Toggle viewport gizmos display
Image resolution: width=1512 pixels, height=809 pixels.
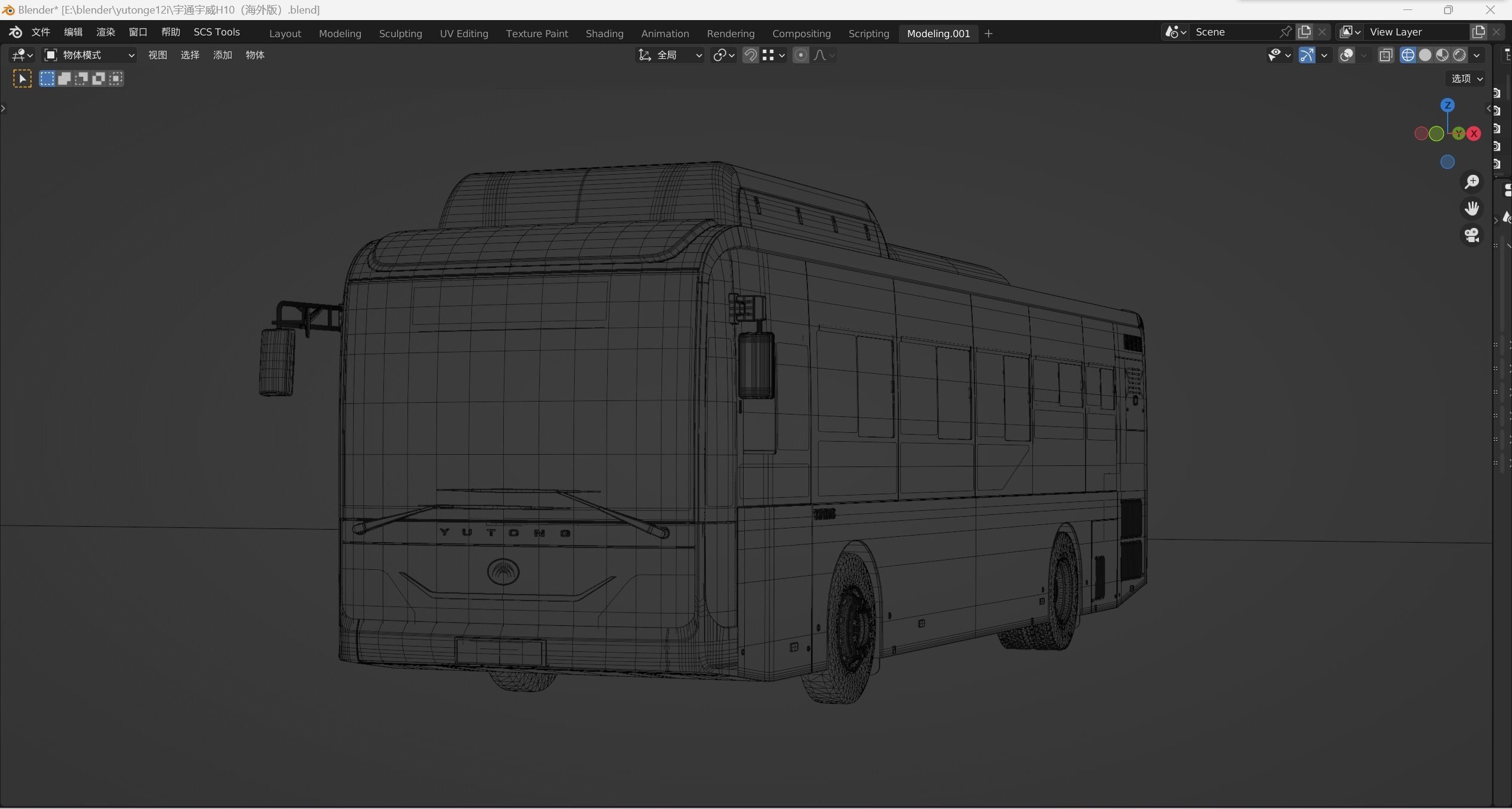[1306, 55]
